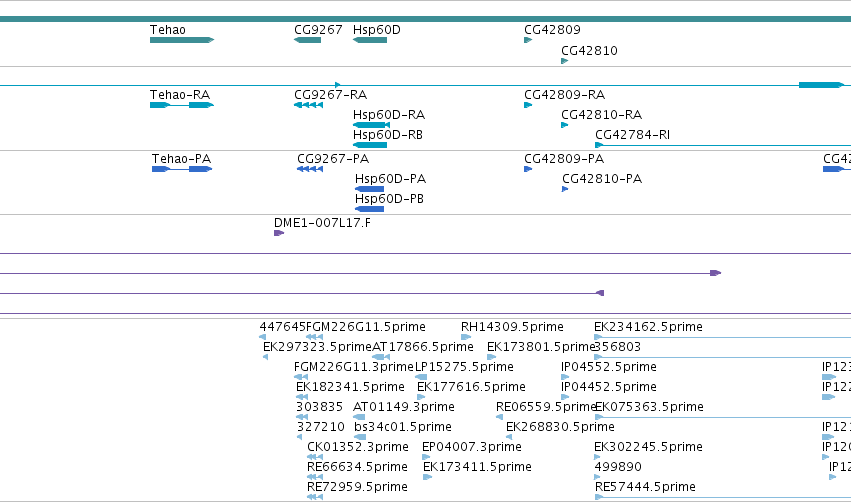Screen dimensions: 851x502
Task: Select the Hsp60D gene label
Action: (x=377, y=30)
